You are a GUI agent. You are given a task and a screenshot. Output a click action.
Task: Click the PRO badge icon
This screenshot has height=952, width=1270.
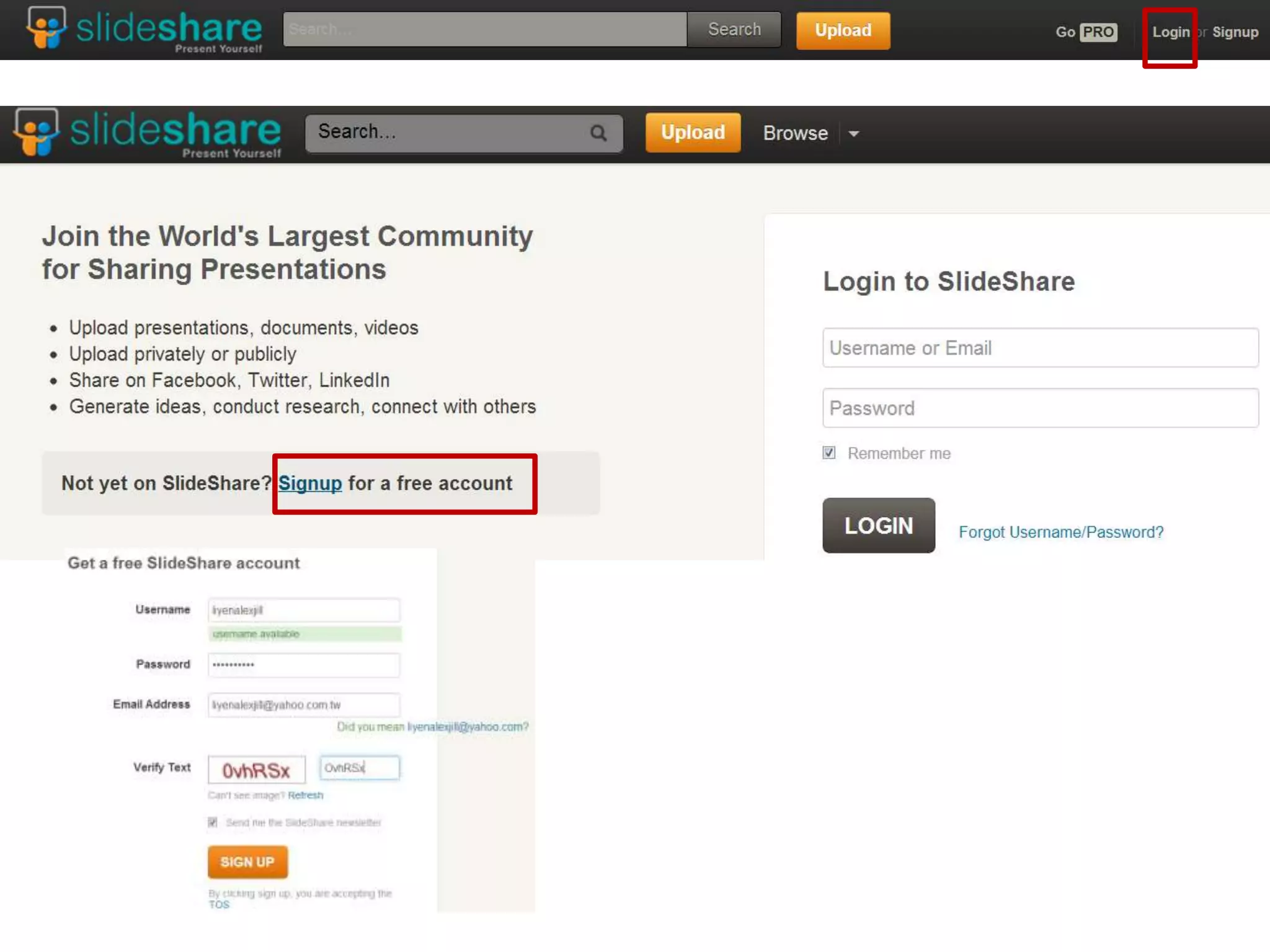point(1098,32)
